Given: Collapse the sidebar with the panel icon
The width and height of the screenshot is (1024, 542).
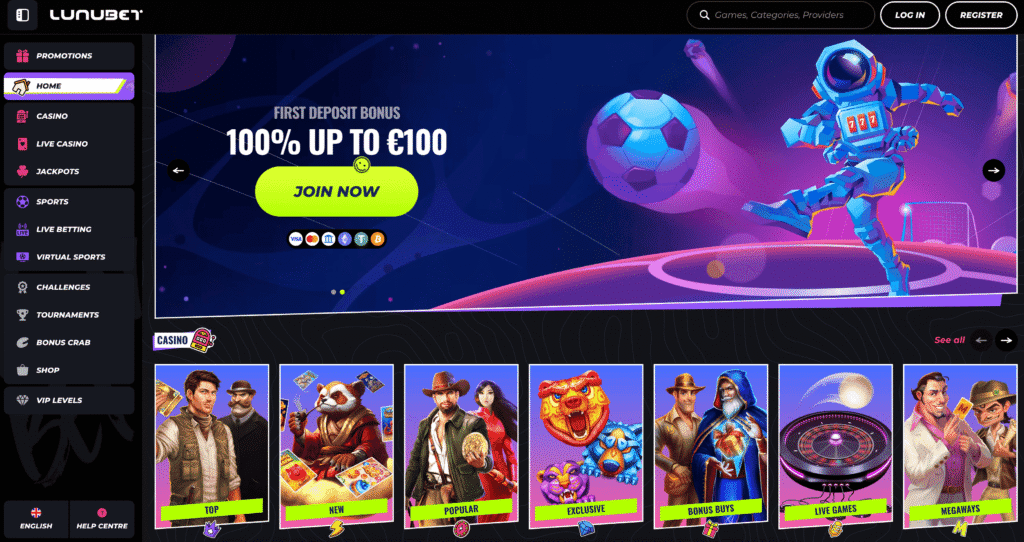Looking at the screenshot, I should coord(22,15).
